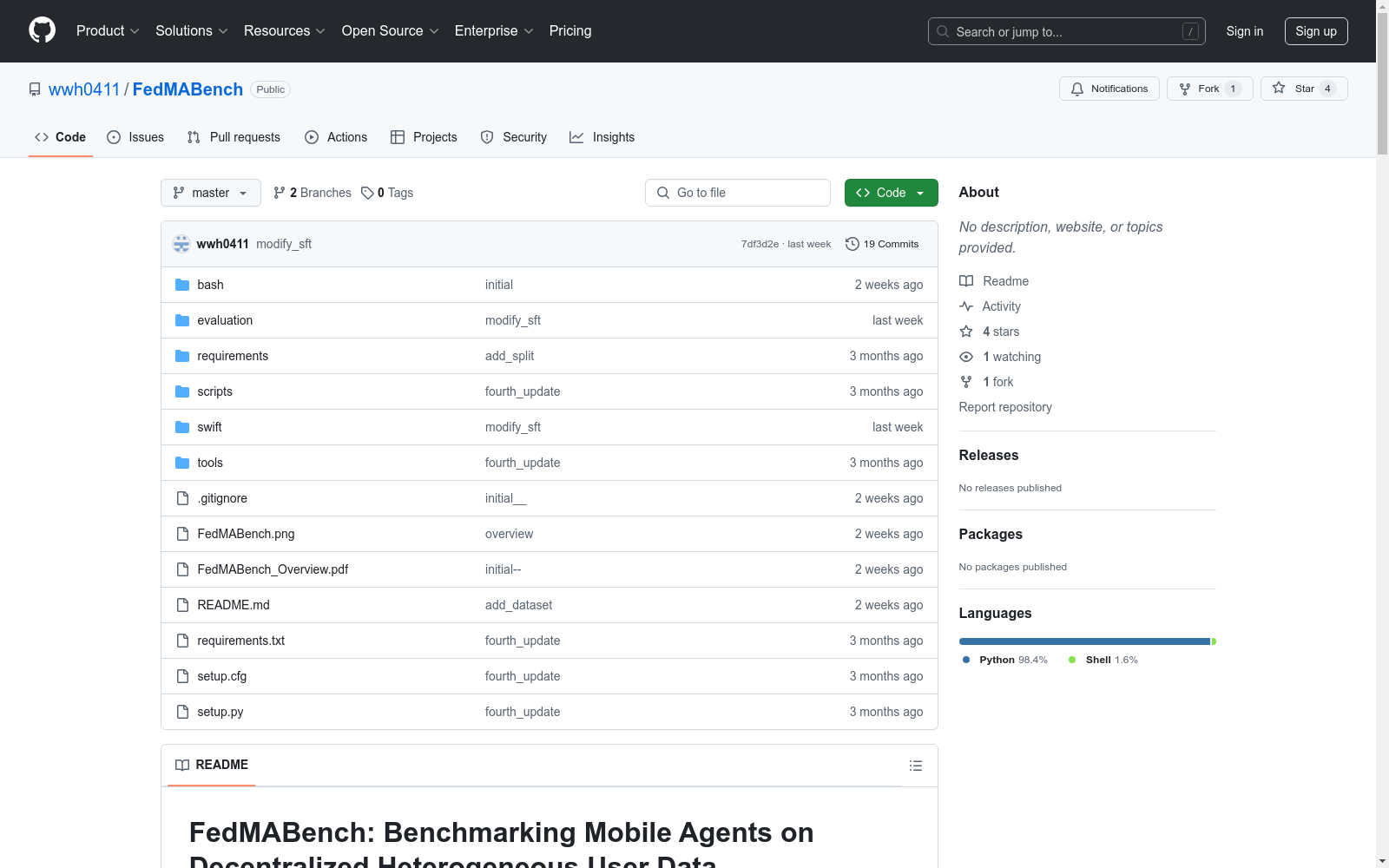Click the setup.py file icon
The height and width of the screenshot is (868, 1389).
coord(182,712)
